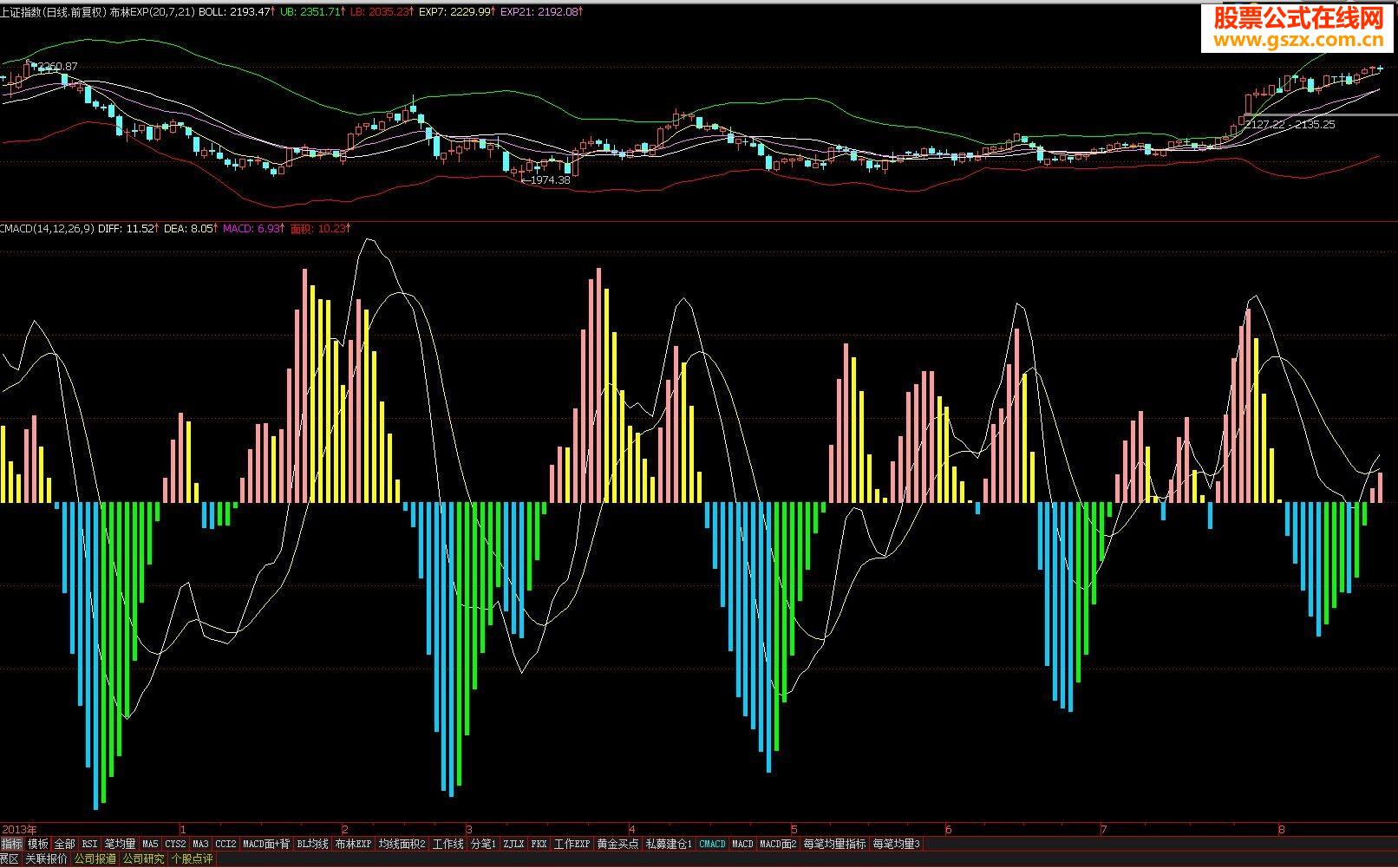Open the MACD面+背 indicator tab
The image size is (1398, 868).
coord(266,844)
